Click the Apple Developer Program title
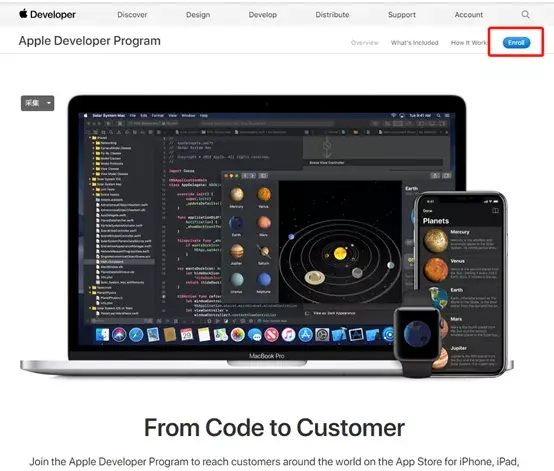 point(90,41)
